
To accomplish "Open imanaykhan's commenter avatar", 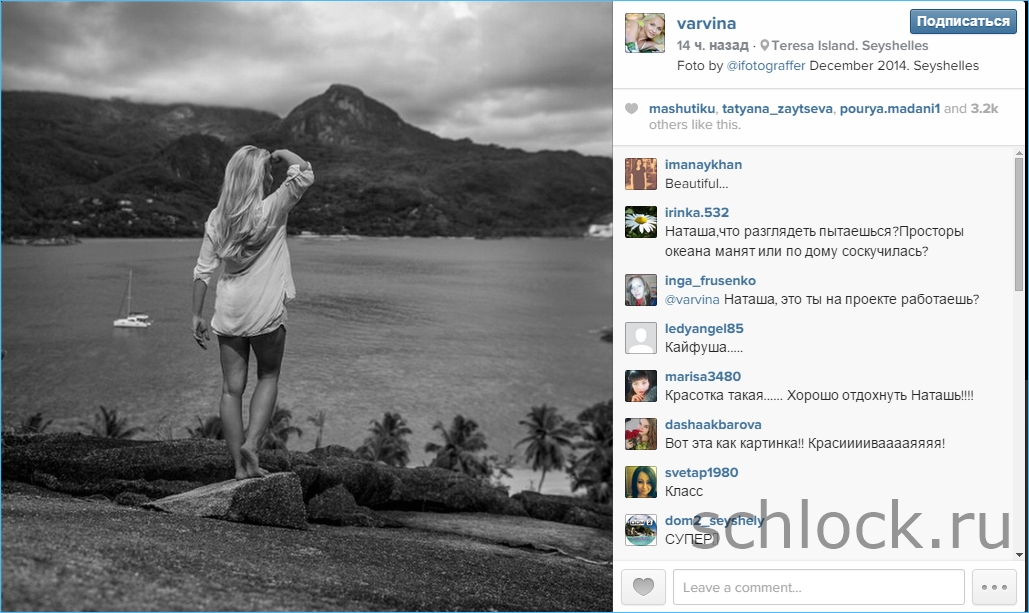I will pyautogui.click(x=640, y=174).
